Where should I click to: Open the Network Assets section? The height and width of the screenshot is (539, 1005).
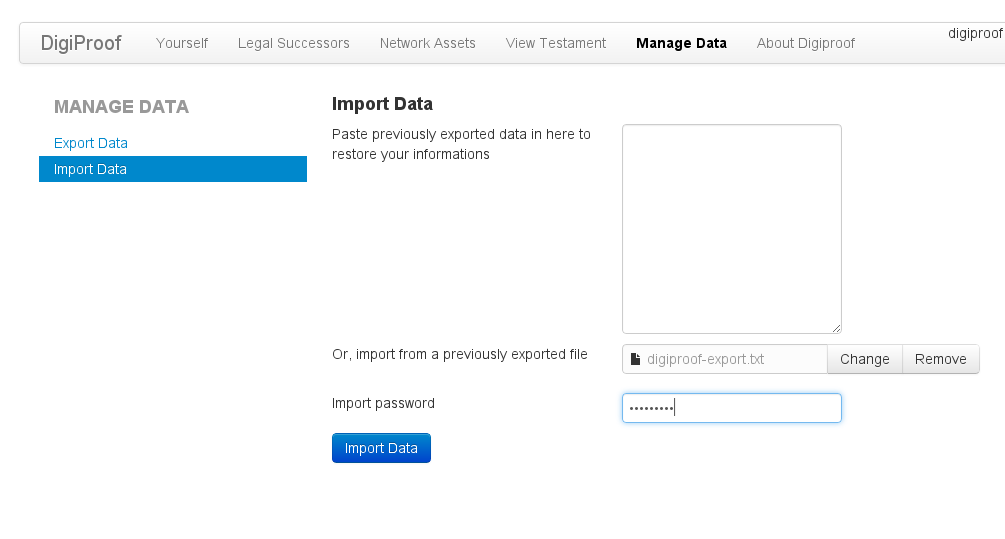point(428,43)
